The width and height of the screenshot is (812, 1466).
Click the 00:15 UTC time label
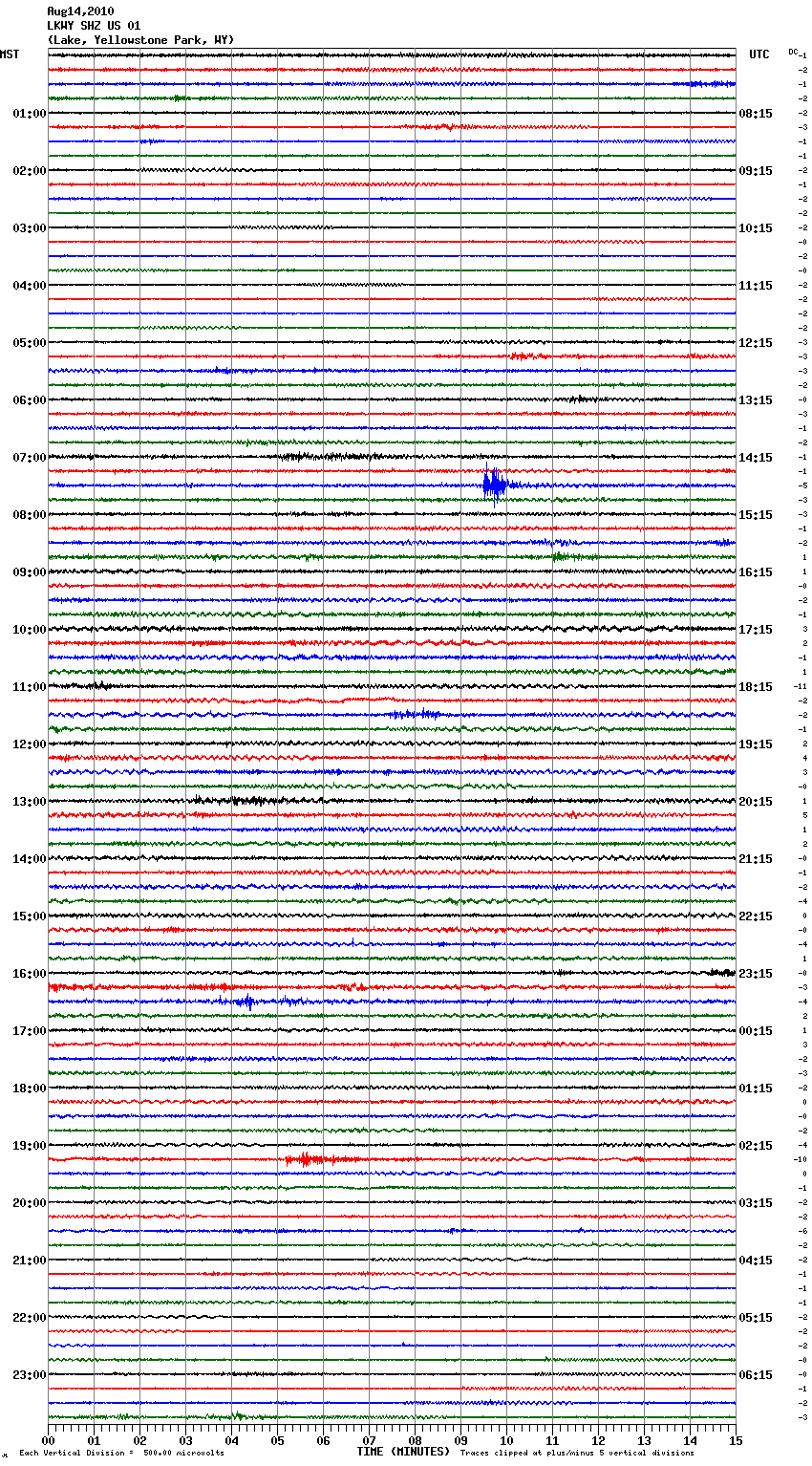pos(756,1031)
